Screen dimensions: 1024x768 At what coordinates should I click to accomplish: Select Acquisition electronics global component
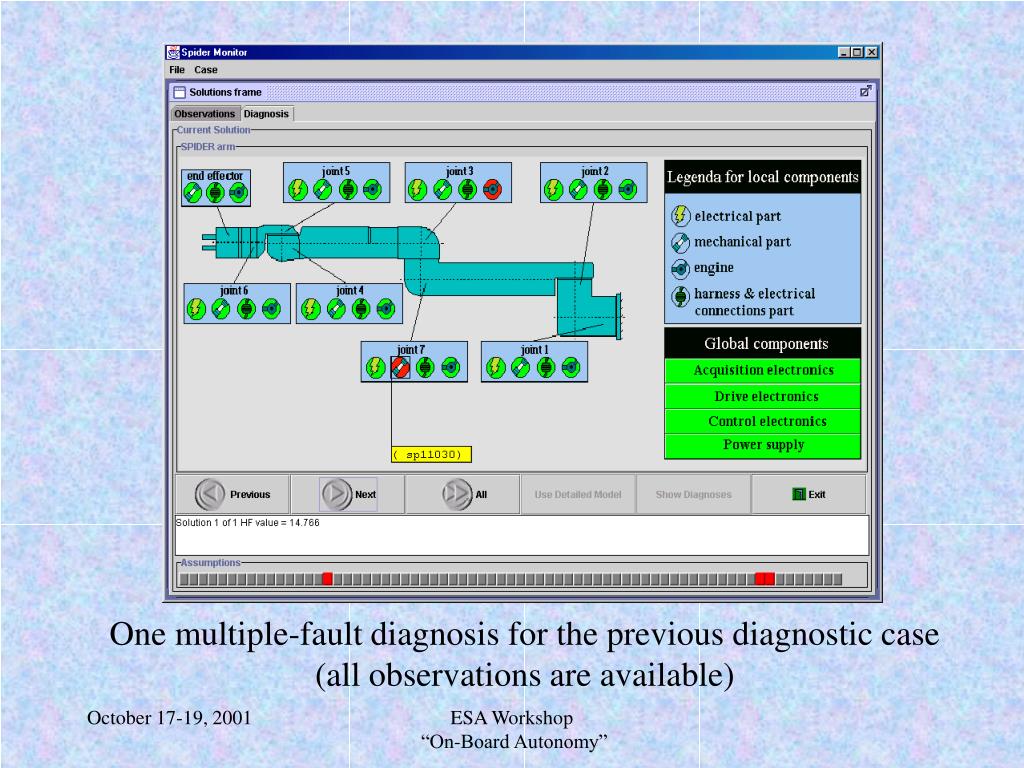763,370
